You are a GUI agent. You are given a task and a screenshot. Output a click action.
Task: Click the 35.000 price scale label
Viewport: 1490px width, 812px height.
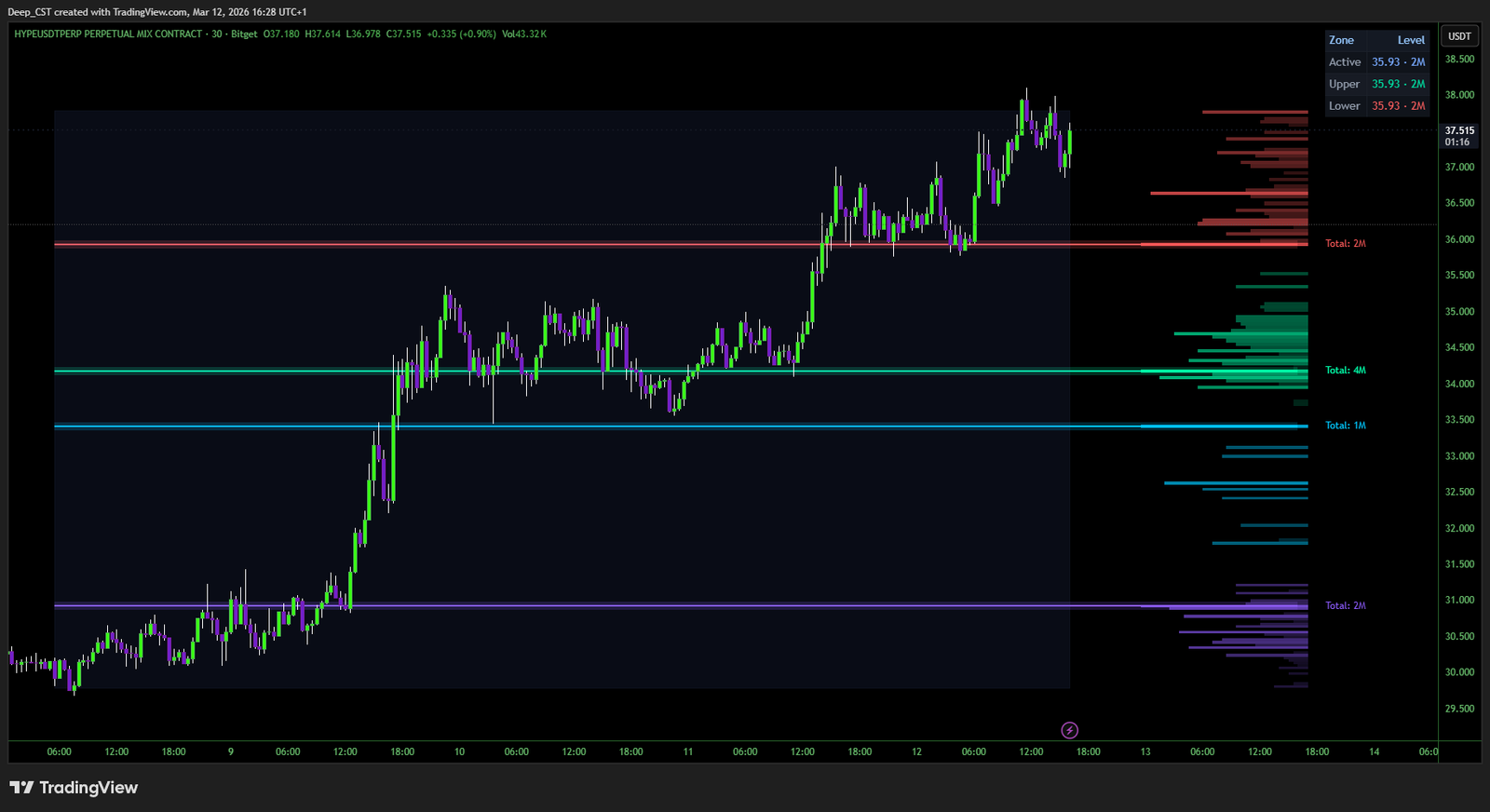[1459, 312]
